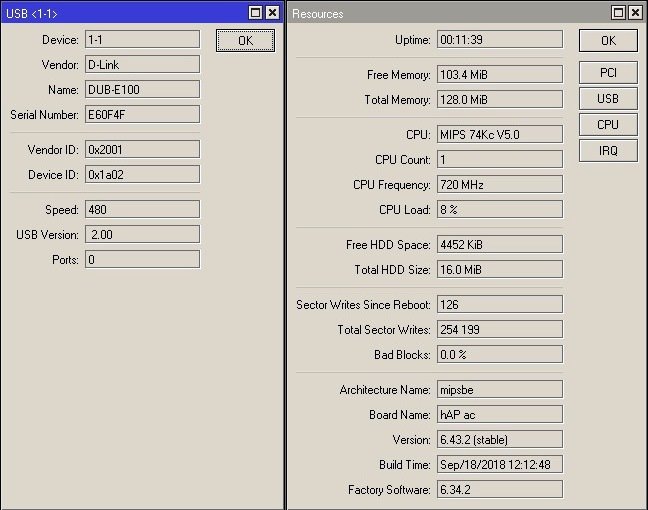Click OK in the Resources window
The height and width of the screenshot is (510, 648).
pyautogui.click(x=608, y=41)
